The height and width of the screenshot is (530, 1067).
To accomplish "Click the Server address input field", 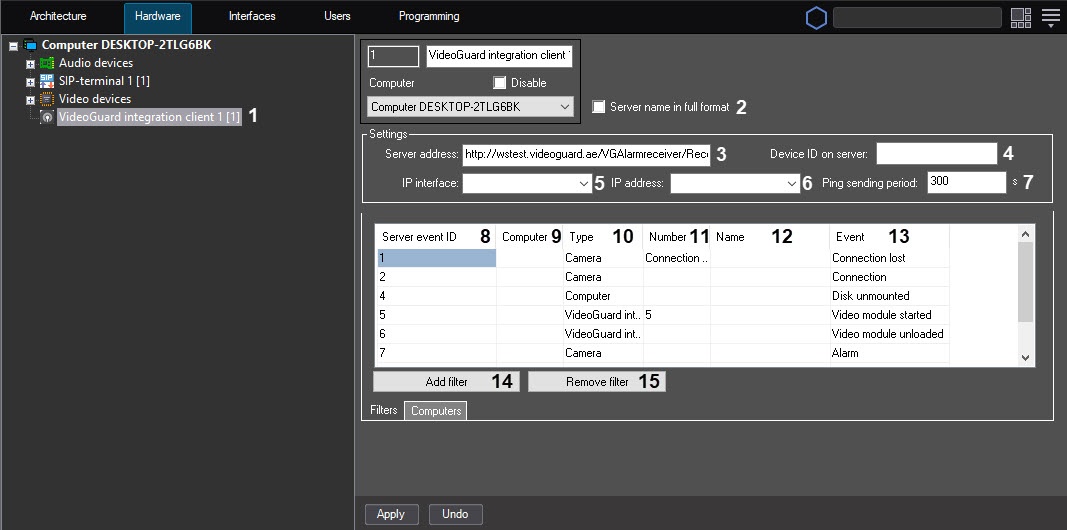I will click(x=586, y=155).
